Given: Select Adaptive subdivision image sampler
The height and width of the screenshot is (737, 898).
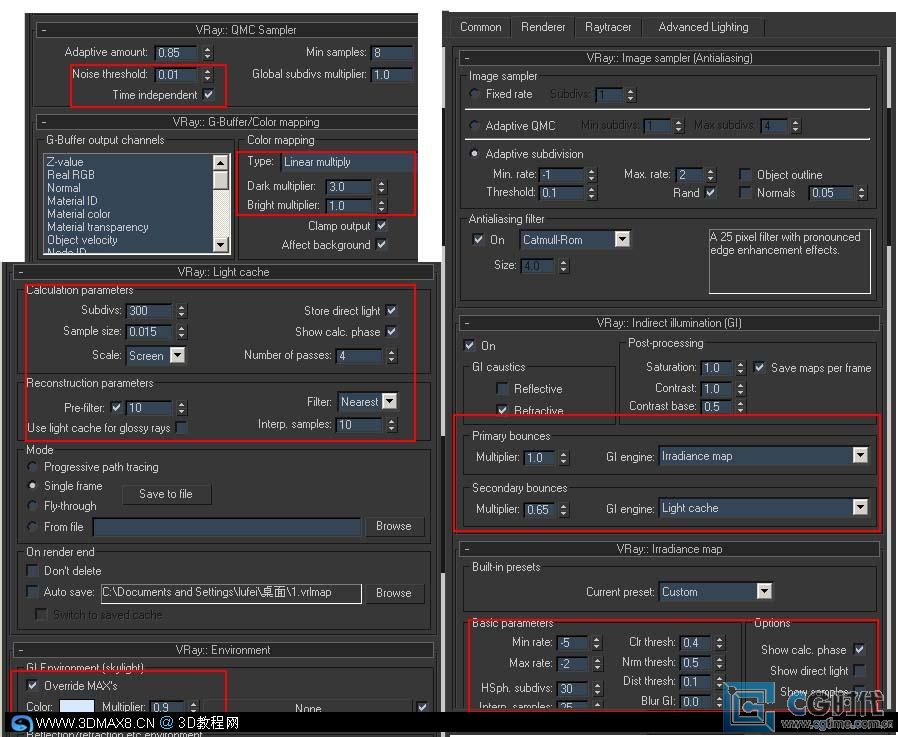Looking at the screenshot, I should (474, 153).
